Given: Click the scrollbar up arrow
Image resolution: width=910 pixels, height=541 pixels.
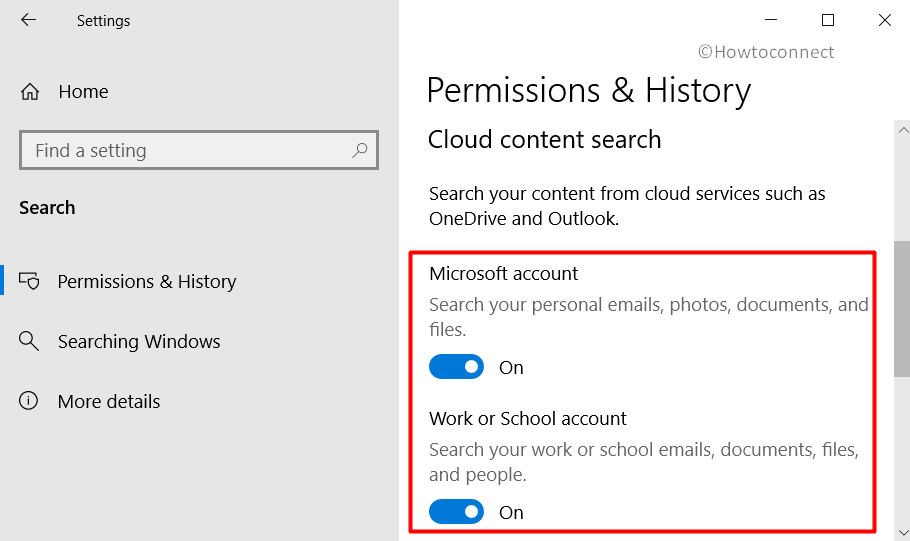Looking at the screenshot, I should (x=902, y=130).
